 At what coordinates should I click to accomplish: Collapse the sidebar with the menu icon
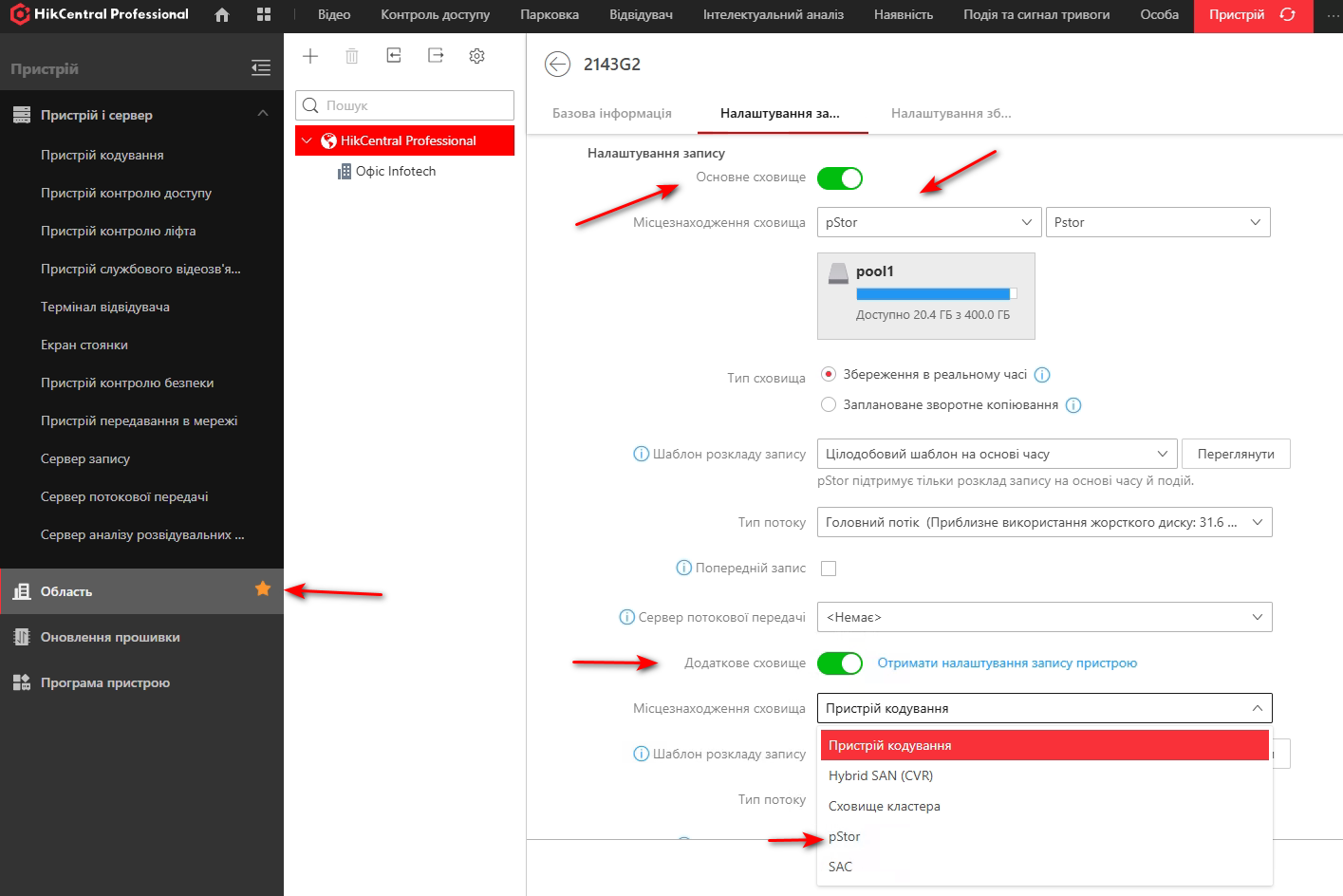pos(261,67)
